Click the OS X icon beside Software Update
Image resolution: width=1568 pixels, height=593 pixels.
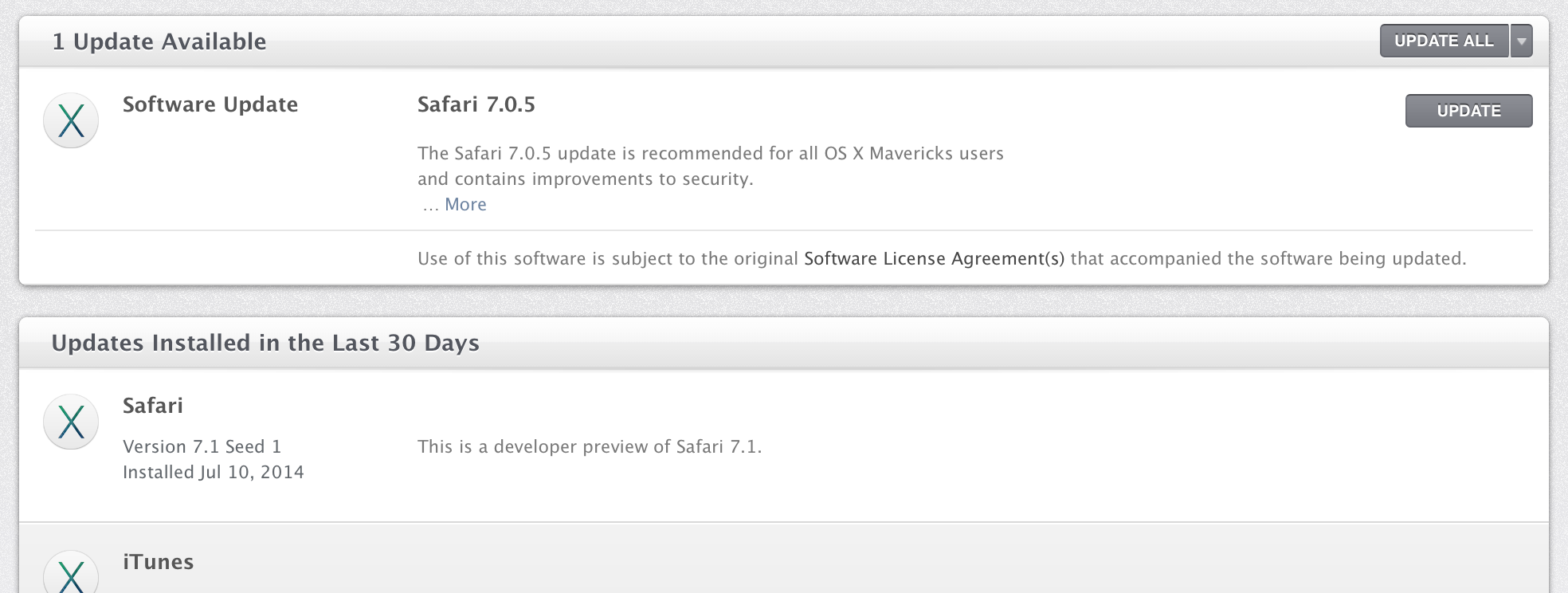coord(71,120)
